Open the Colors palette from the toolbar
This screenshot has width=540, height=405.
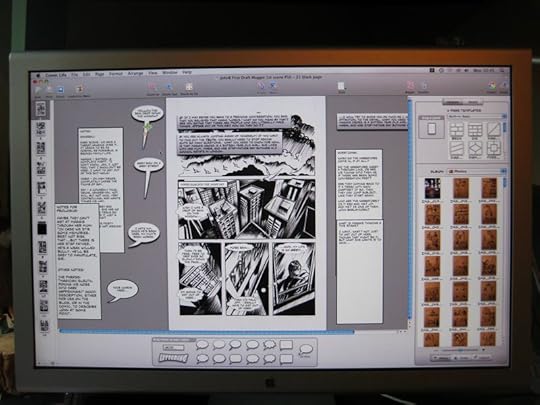(x=492, y=86)
